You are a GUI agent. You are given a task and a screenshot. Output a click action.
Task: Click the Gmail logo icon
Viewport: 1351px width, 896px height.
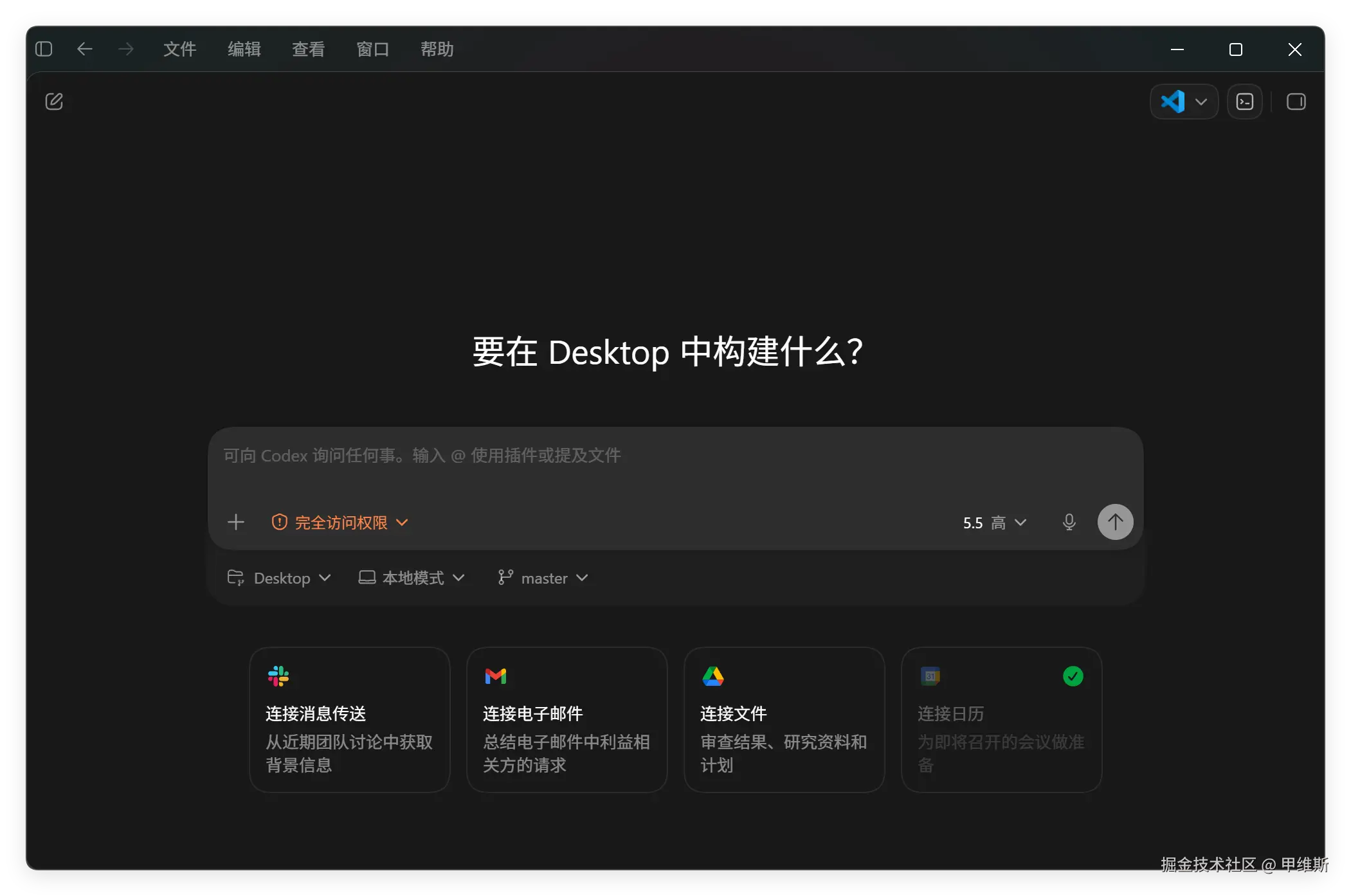point(495,676)
